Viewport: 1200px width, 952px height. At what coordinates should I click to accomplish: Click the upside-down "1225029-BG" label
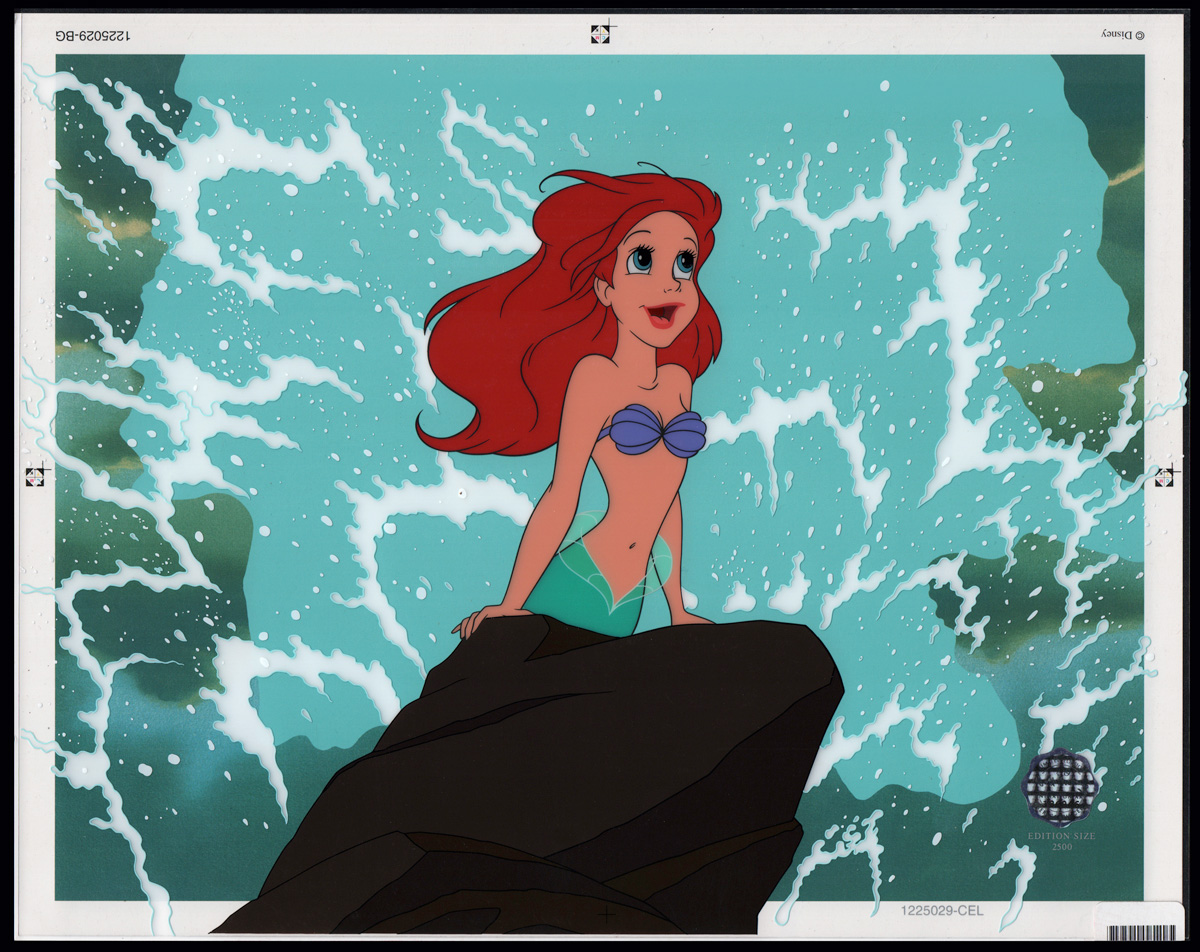coord(92,36)
